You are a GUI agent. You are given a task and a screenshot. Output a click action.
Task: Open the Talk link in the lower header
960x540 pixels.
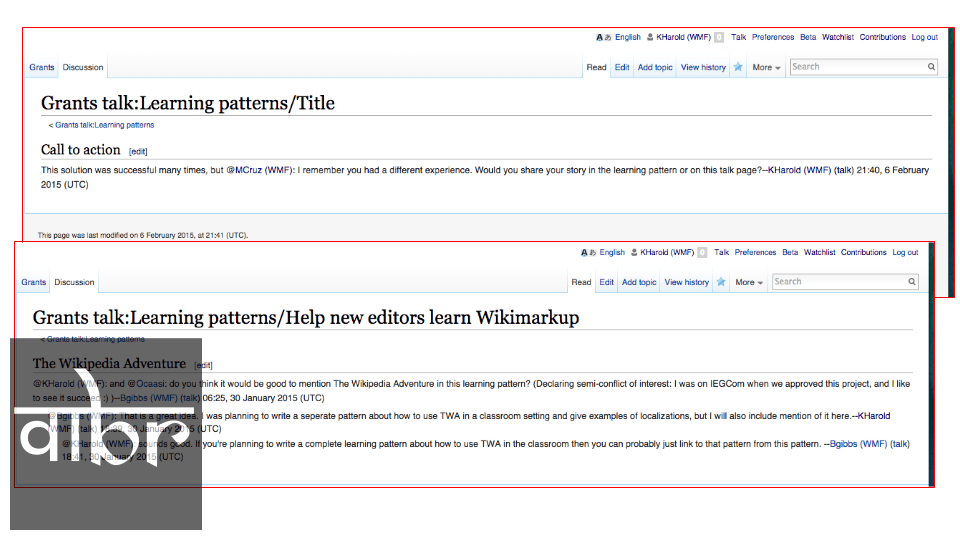click(x=721, y=252)
